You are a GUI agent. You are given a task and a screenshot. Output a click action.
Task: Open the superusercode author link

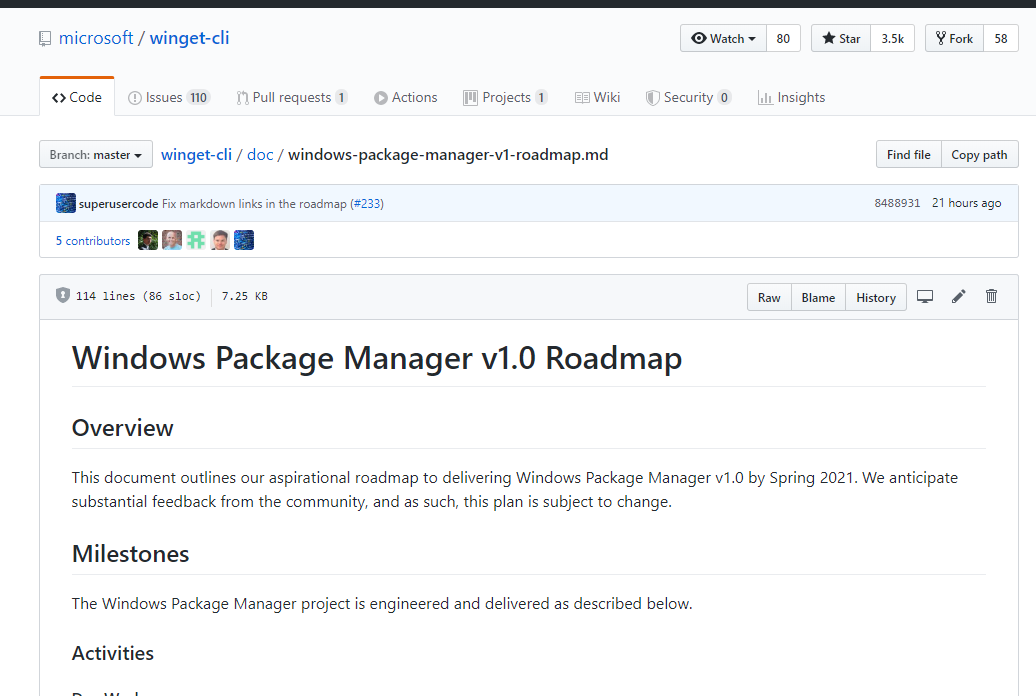pyautogui.click(x=118, y=204)
